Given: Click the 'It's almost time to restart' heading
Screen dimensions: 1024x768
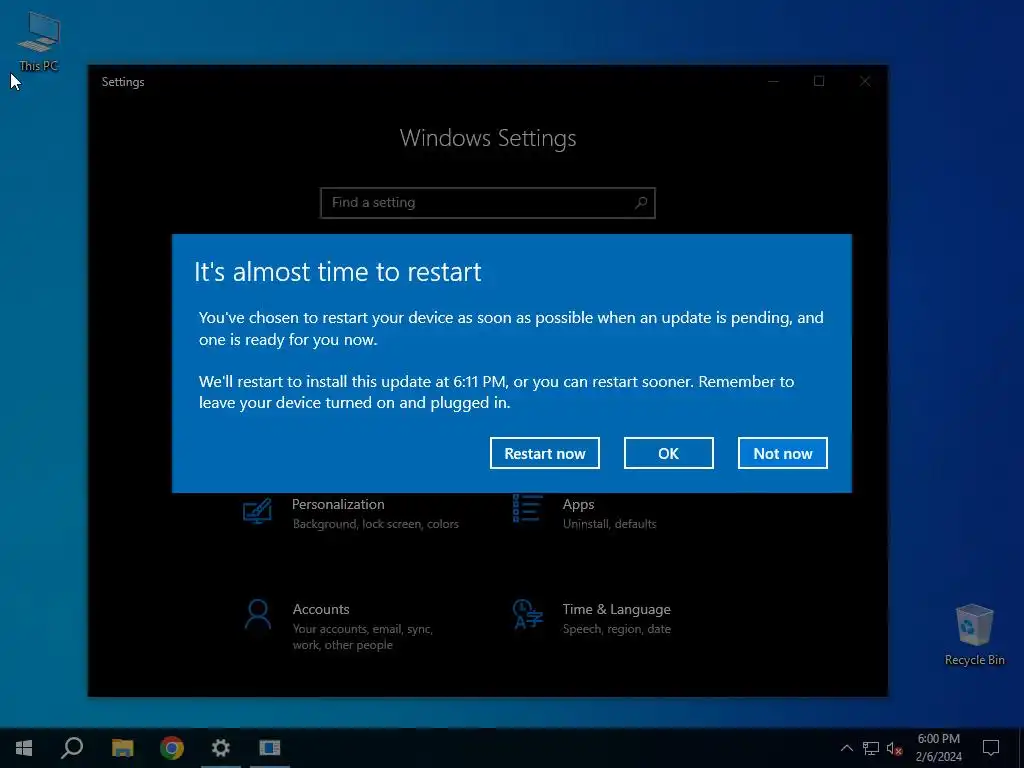Looking at the screenshot, I should click(338, 272).
